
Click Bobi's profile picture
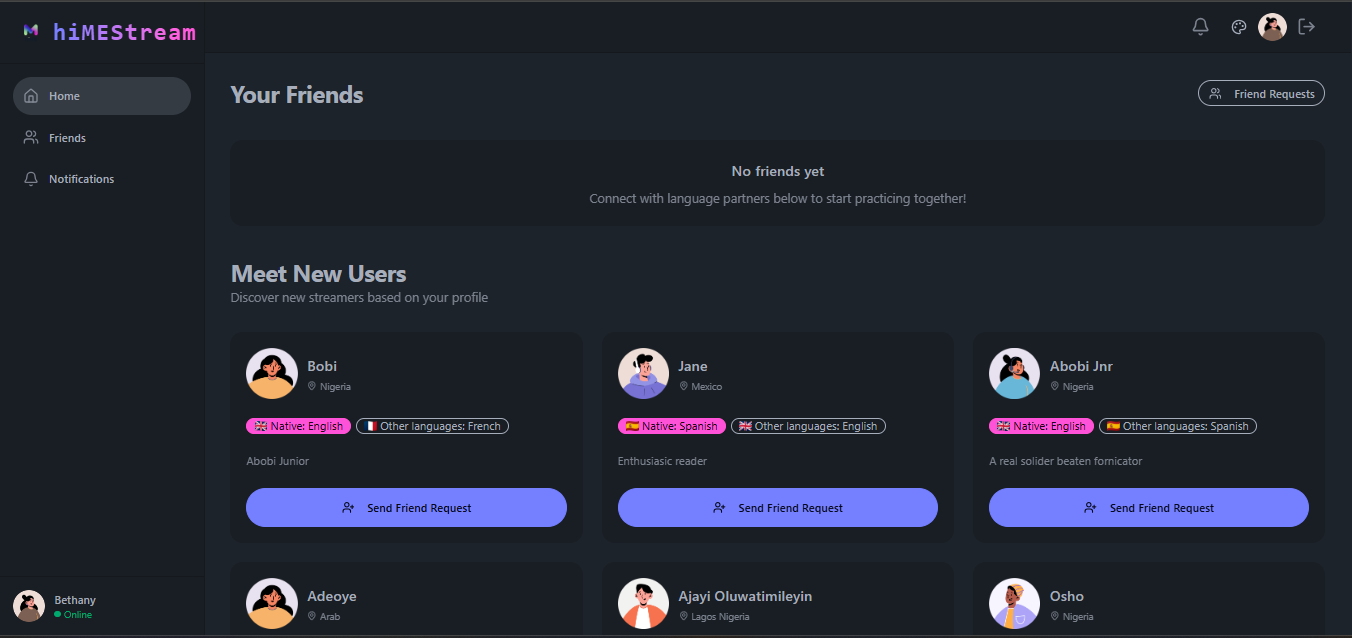pyautogui.click(x=271, y=373)
